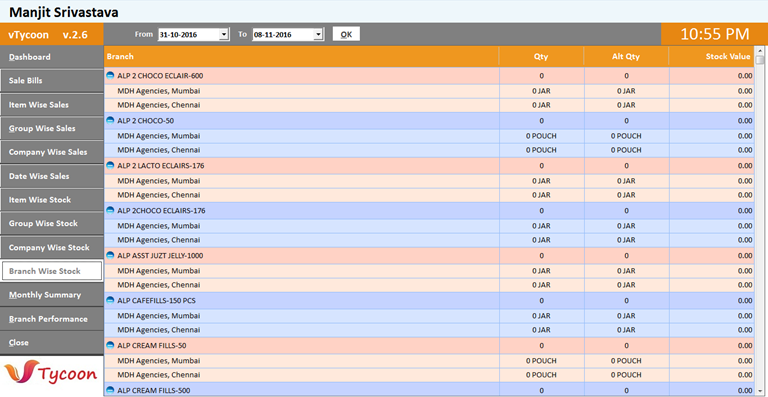Viewport: 768px width, 397px height.
Task: Open Date Wise Sales report
Action: [x=51, y=176]
